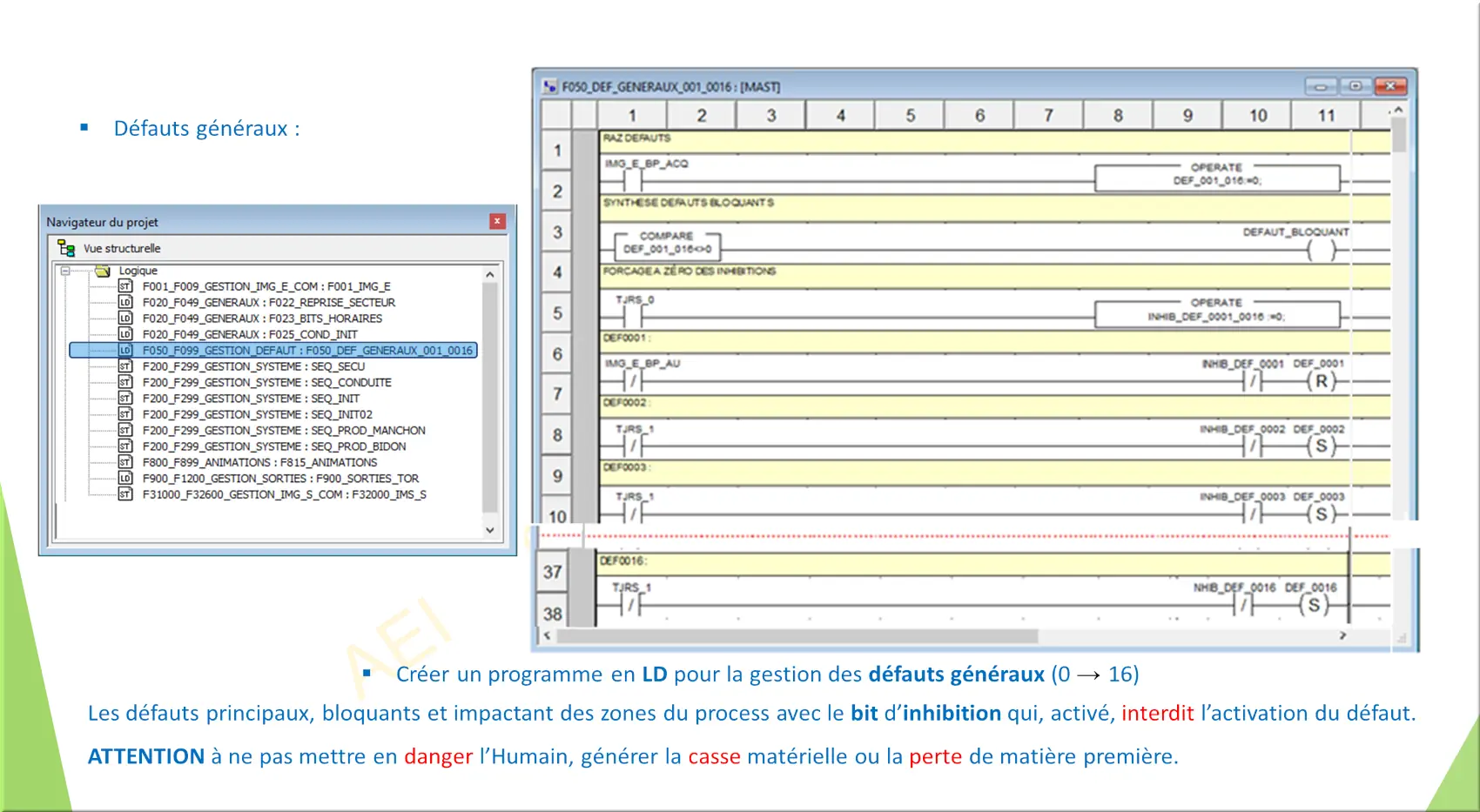Open section F020_F049_GENERAUX : F023_BITS_HORAIRES
Viewport: 1480px width, 812px height.
[262, 319]
